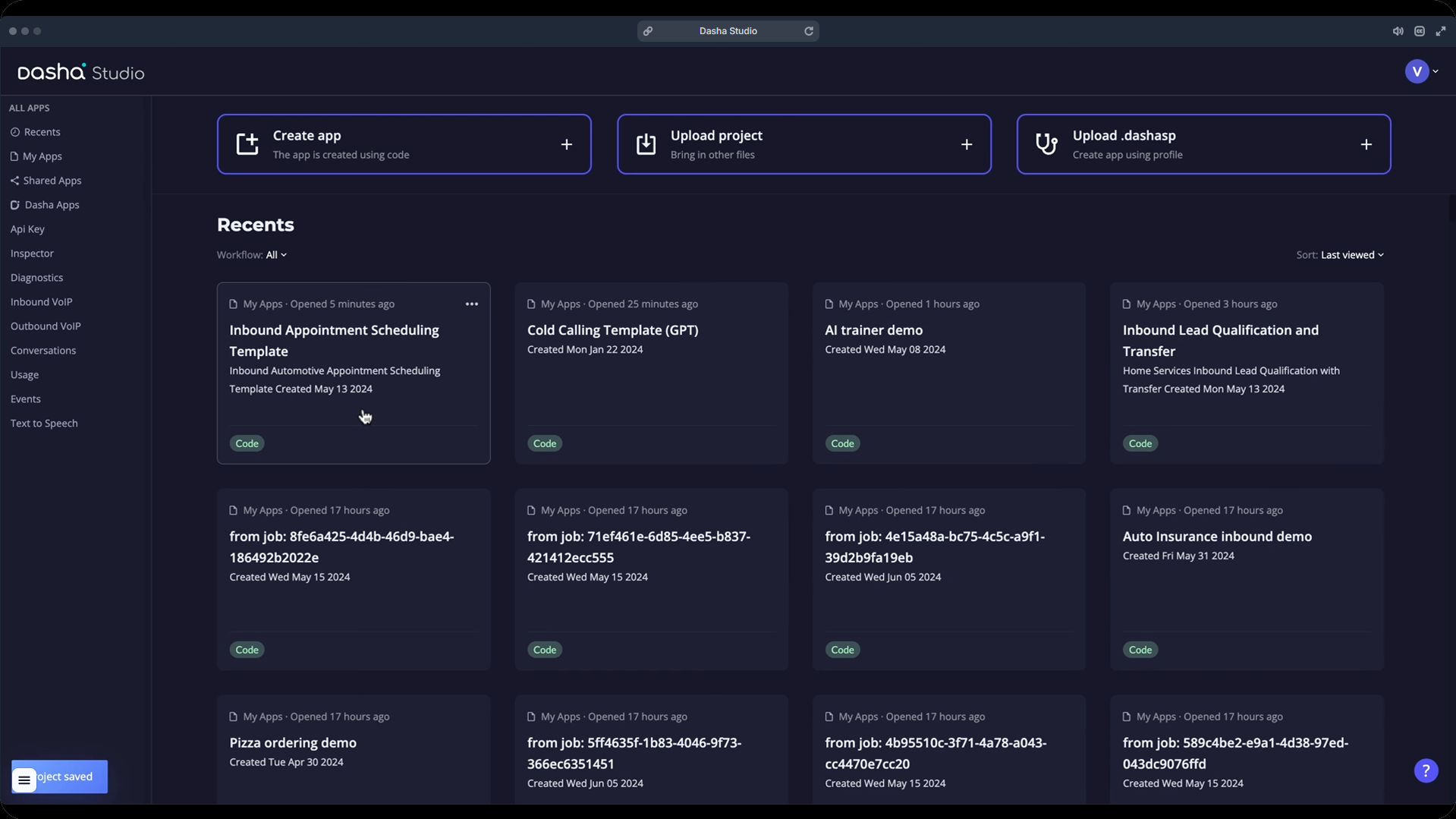Open the Pizza ordering demo app
This screenshot has width=1456, height=819.
pyautogui.click(x=293, y=742)
